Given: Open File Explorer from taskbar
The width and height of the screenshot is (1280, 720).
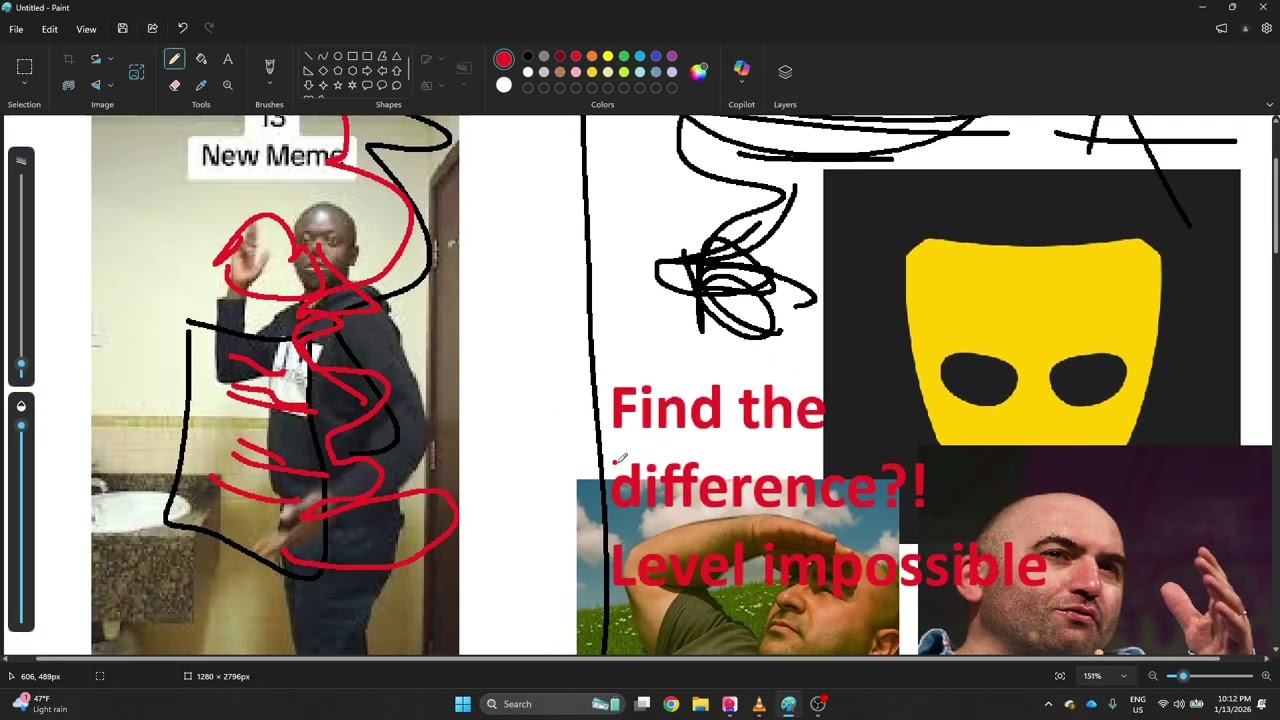Looking at the screenshot, I should coord(700,704).
